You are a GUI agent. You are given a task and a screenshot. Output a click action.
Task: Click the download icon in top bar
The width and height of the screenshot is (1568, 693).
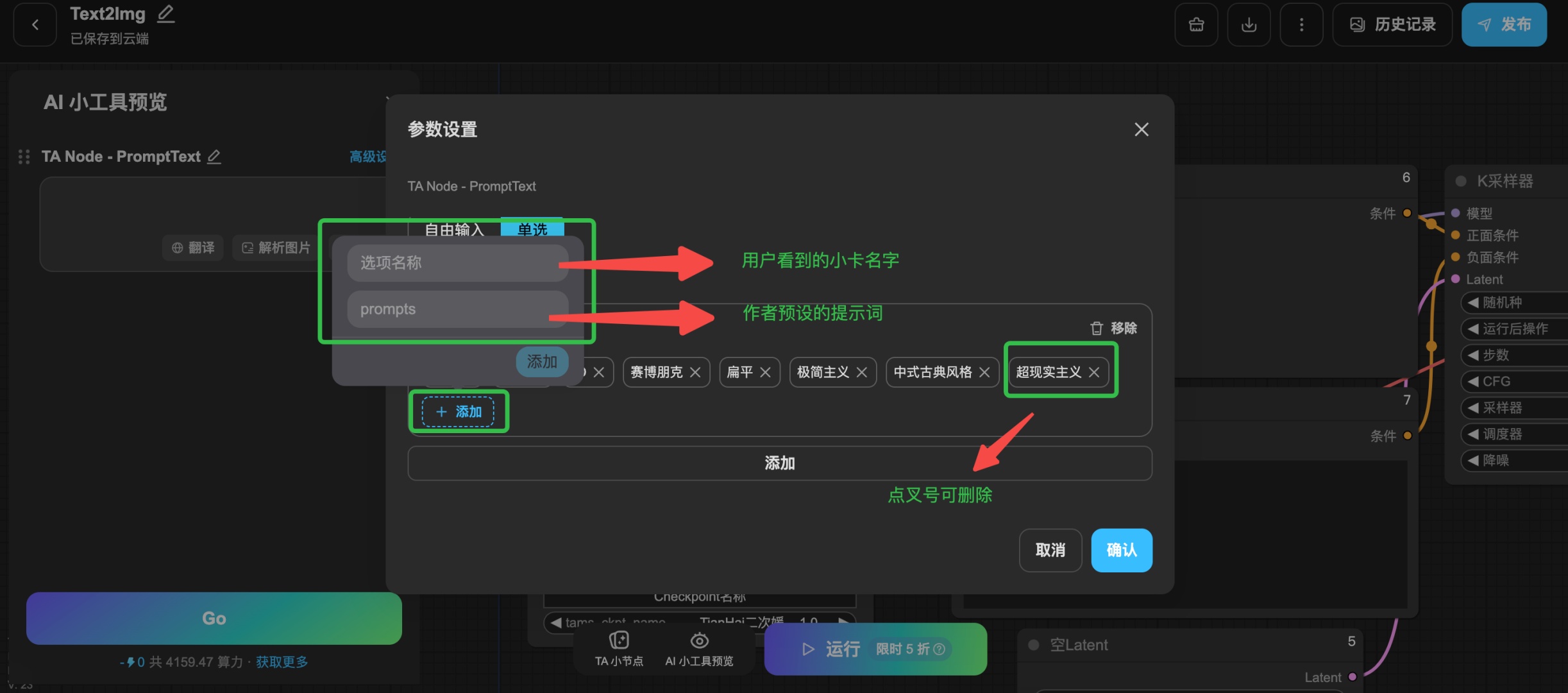click(1249, 25)
